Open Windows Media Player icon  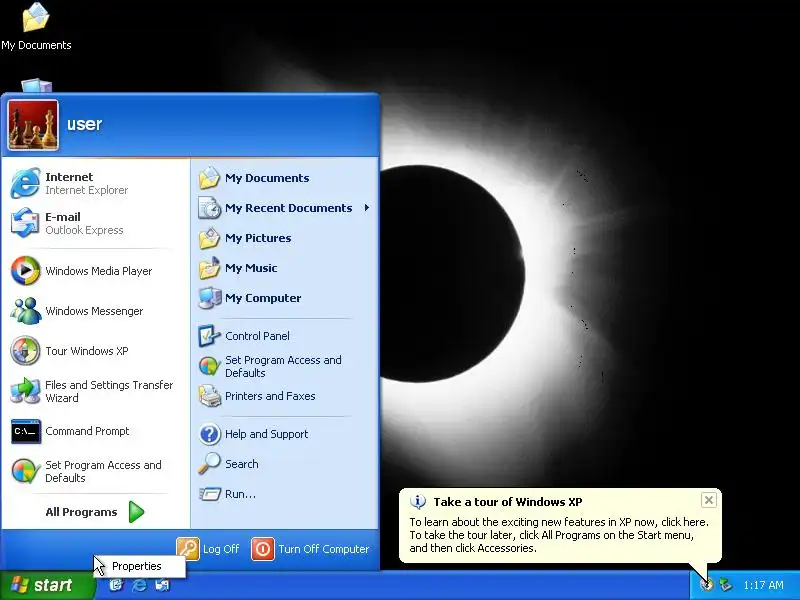coord(25,271)
